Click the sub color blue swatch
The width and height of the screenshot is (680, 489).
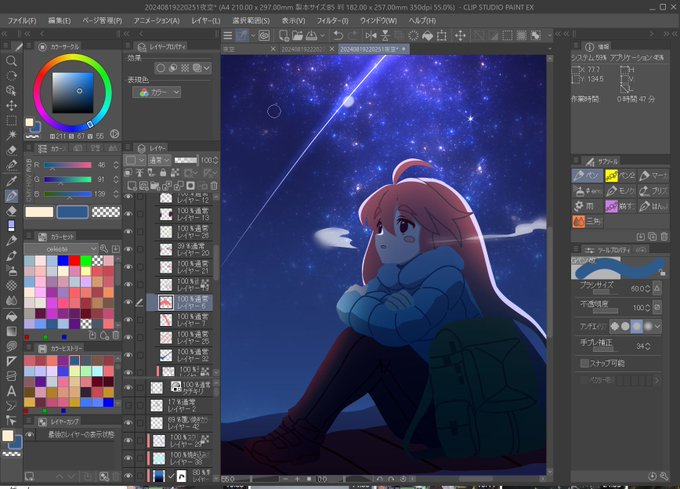[72, 212]
